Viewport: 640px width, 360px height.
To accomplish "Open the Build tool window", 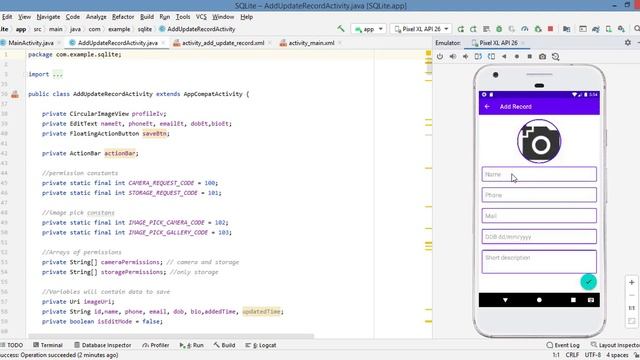I will click(224, 345).
